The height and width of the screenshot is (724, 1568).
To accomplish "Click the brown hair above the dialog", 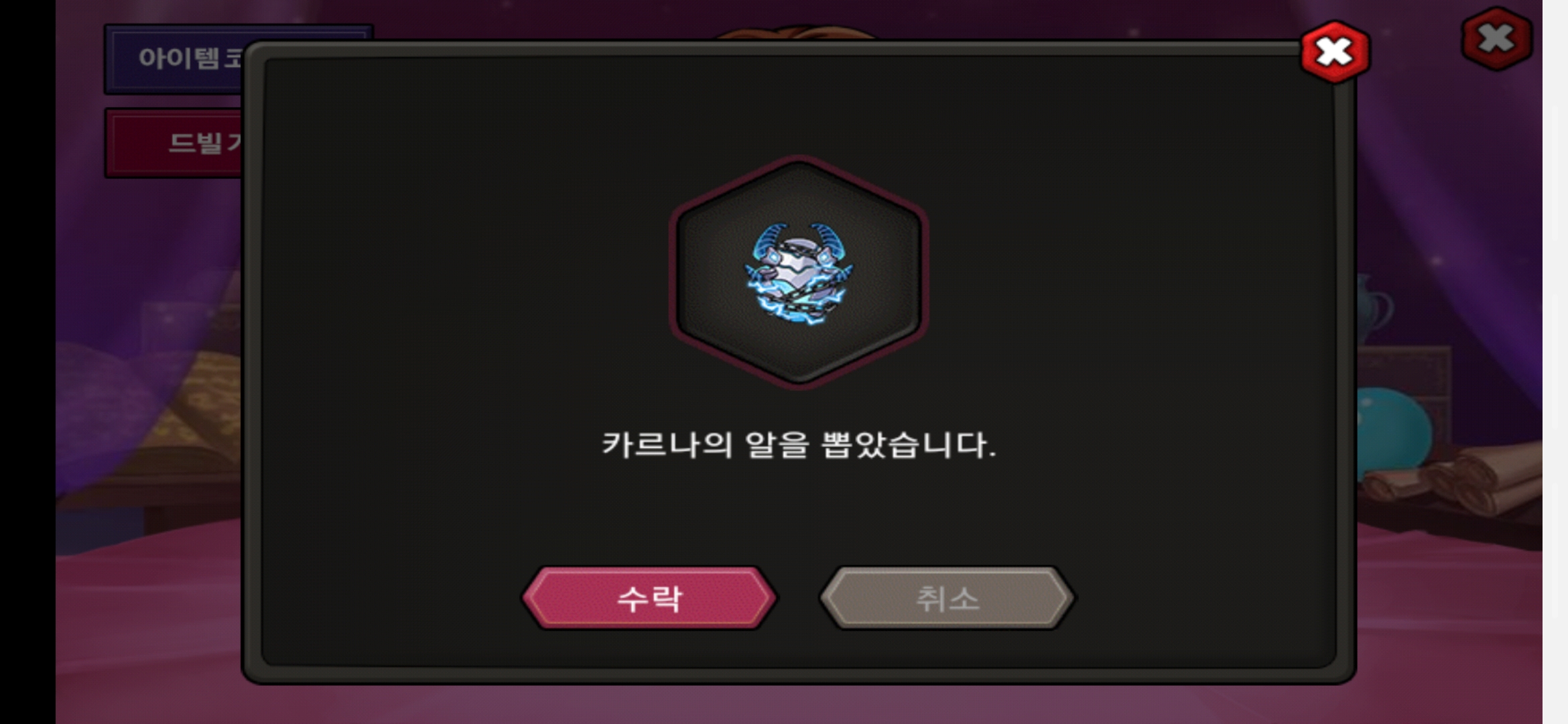I will tap(796, 32).
